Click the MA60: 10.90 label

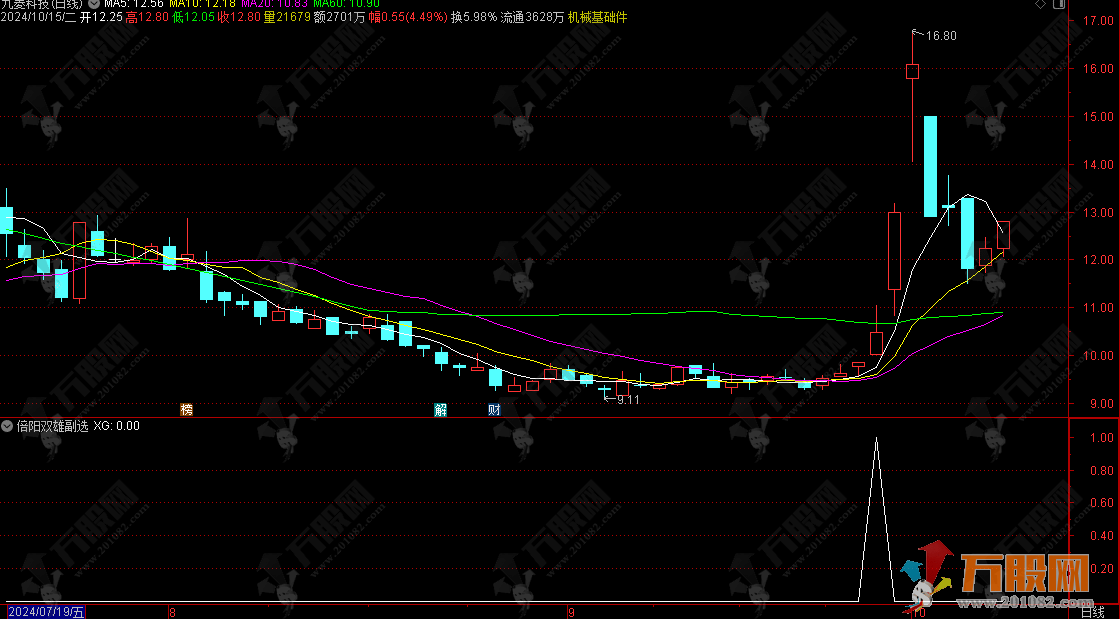click(x=346, y=4)
